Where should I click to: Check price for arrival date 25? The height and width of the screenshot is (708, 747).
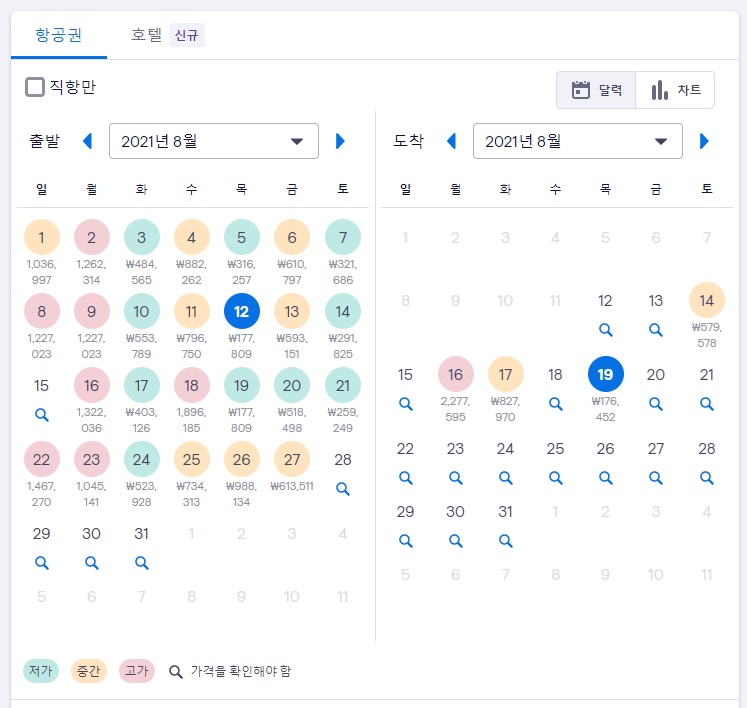click(555, 478)
